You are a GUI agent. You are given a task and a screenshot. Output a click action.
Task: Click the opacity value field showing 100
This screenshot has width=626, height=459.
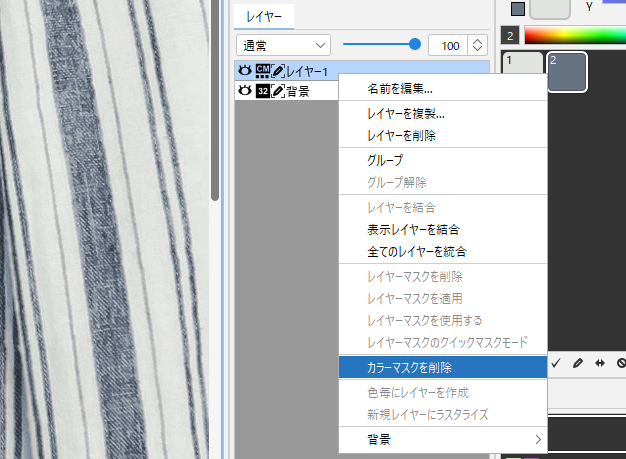pos(449,45)
